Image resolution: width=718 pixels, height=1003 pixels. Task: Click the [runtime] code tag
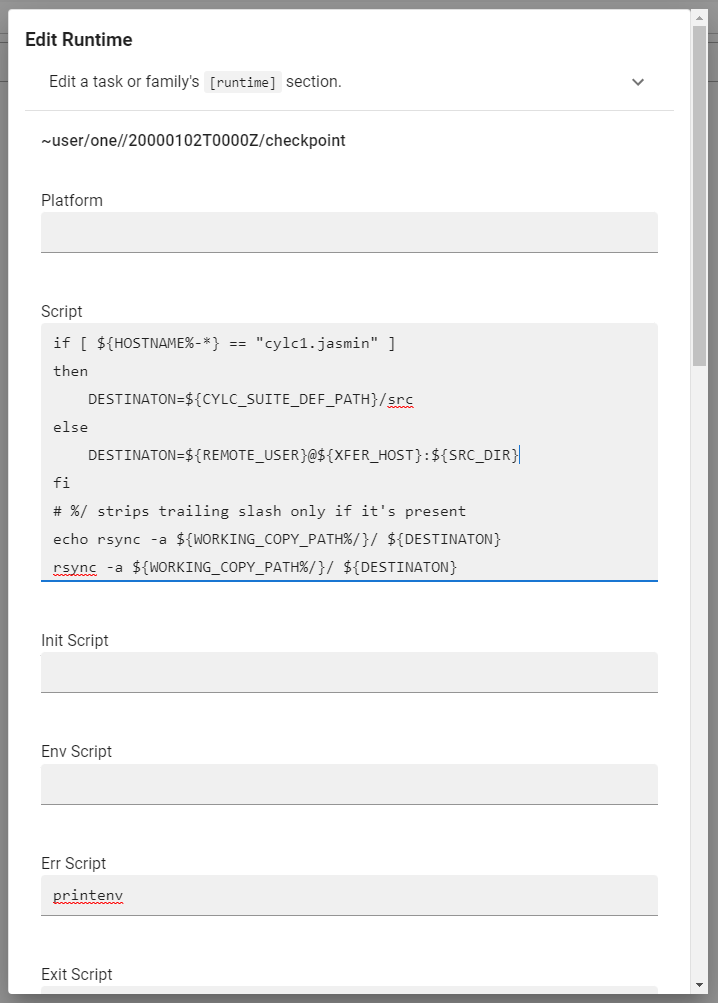(241, 82)
